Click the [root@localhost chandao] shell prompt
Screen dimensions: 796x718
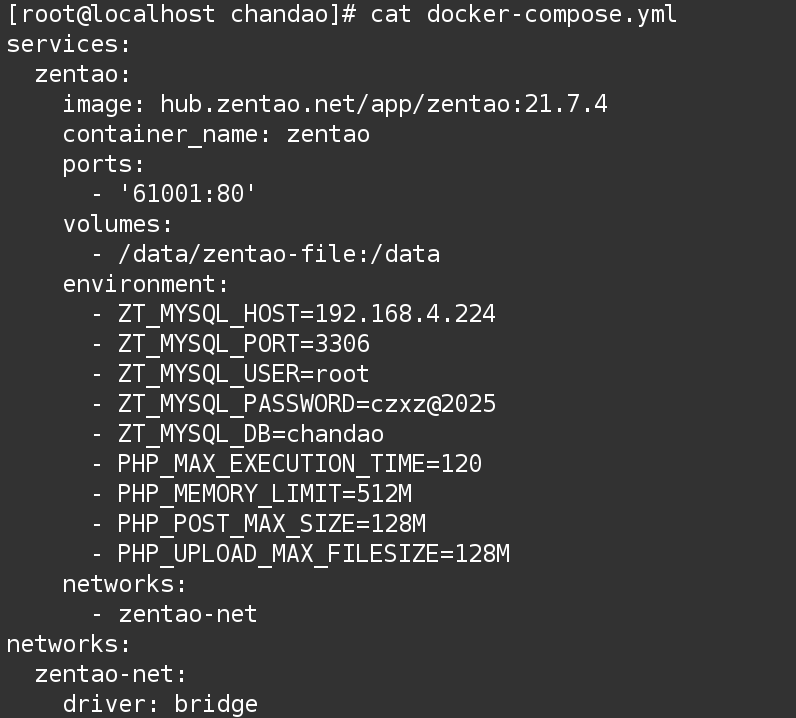tap(180, 14)
